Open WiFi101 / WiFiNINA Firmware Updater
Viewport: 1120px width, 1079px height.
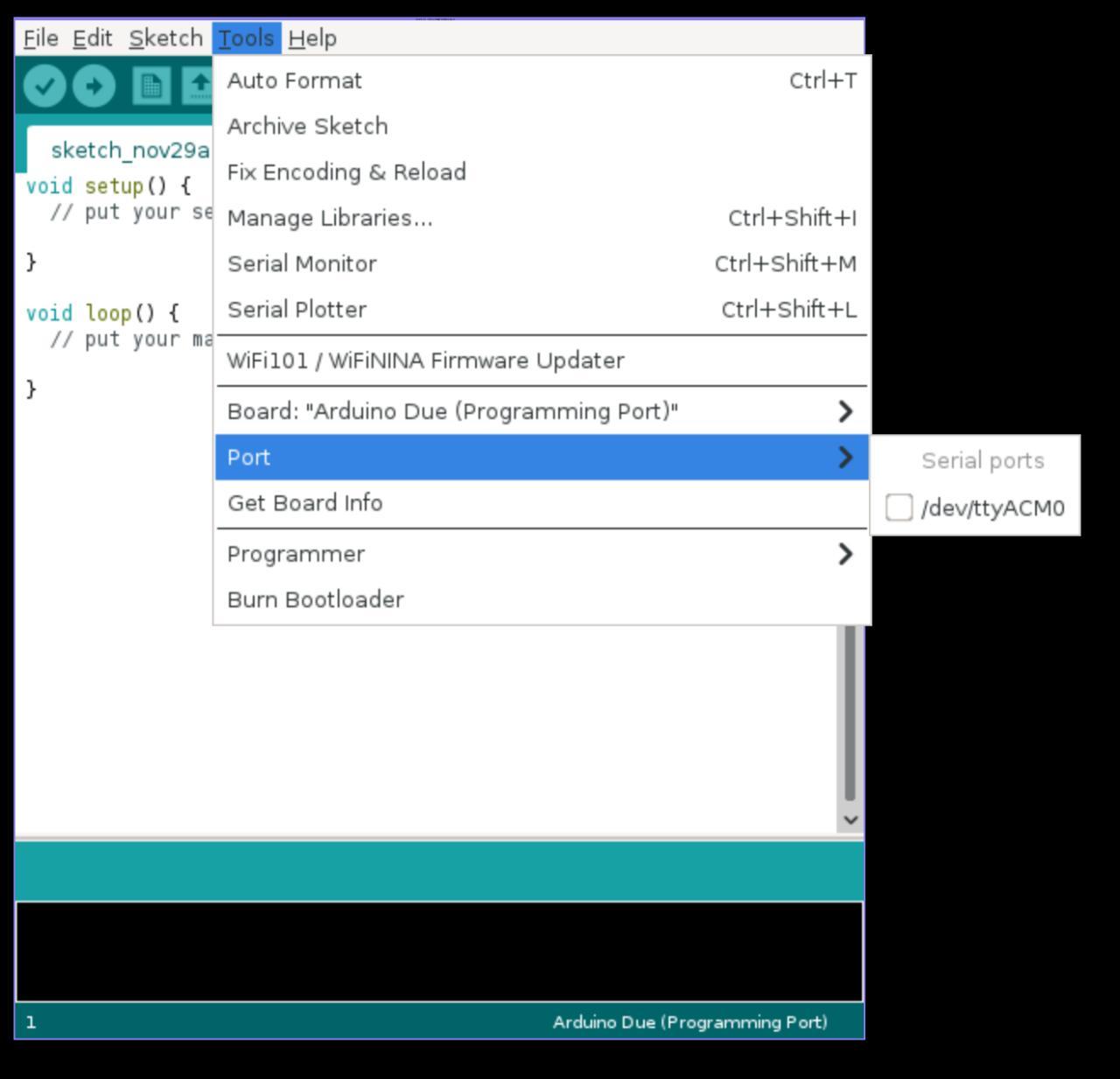[542, 361]
